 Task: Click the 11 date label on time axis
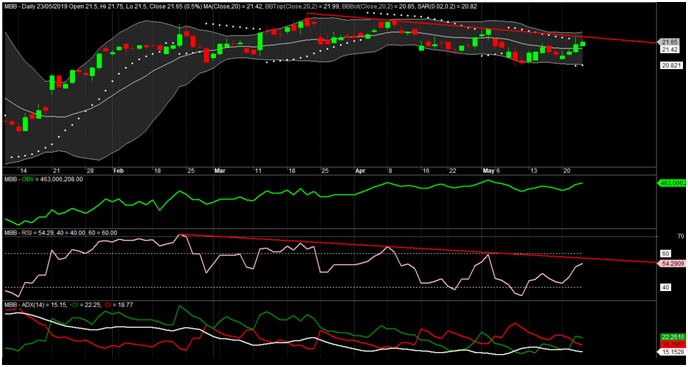point(258,171)
